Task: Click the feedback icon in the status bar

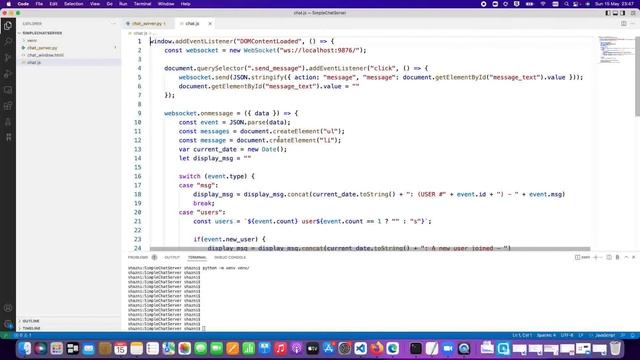Action: 623,335
